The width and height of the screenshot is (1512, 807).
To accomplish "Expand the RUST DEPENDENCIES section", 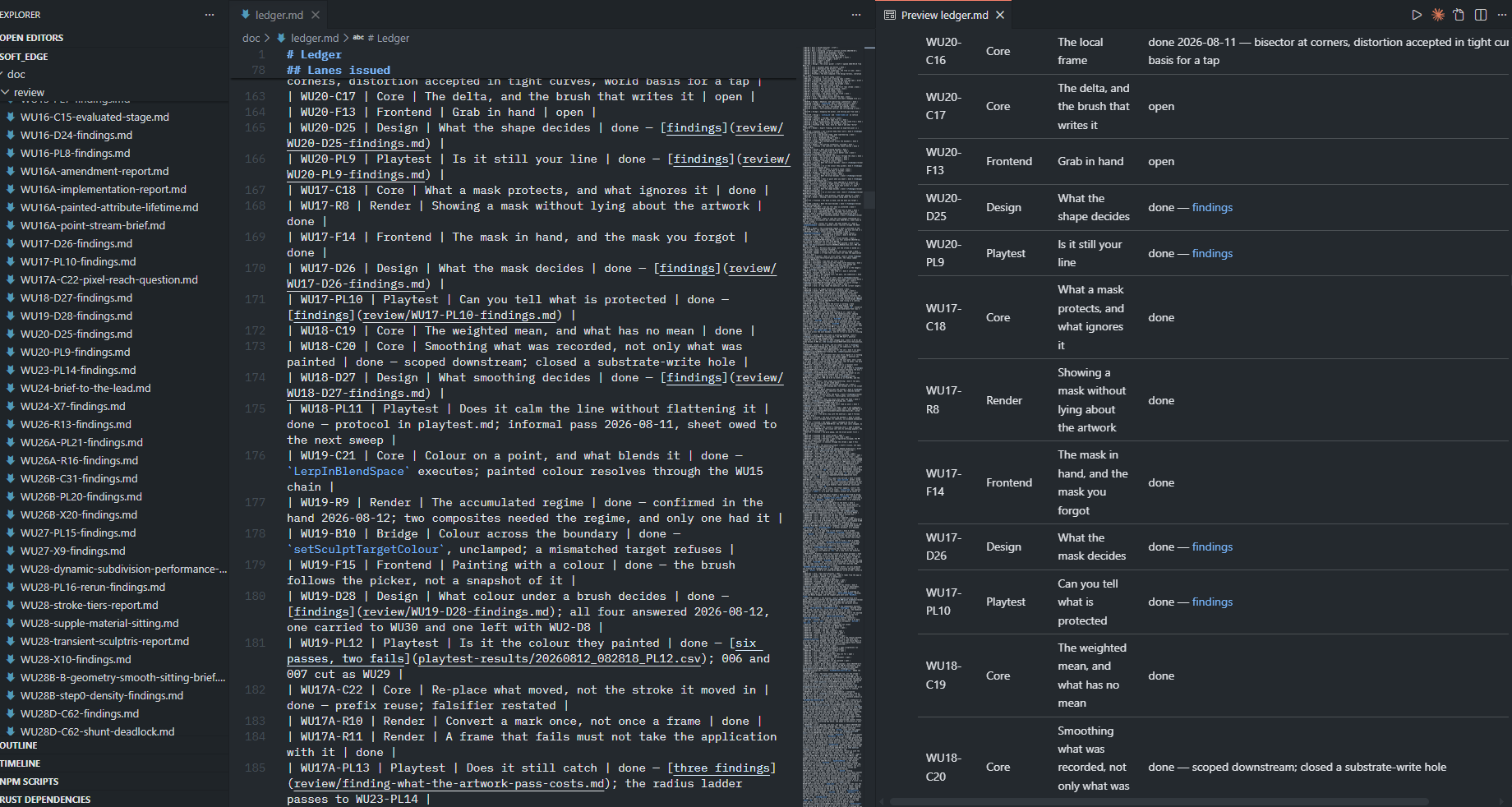I will coord(114,800).
